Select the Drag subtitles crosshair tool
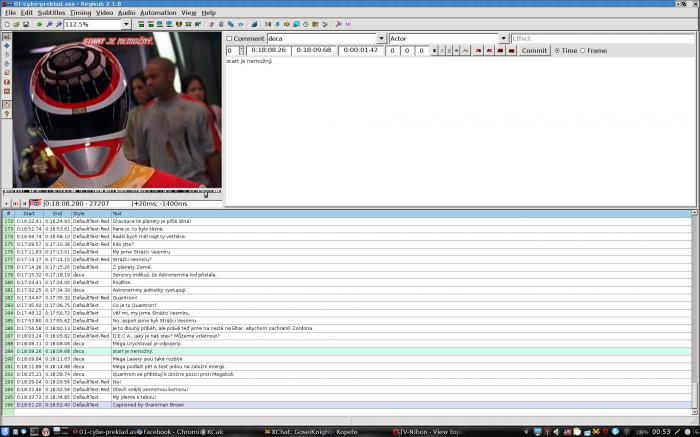 (x=6, y=46)
